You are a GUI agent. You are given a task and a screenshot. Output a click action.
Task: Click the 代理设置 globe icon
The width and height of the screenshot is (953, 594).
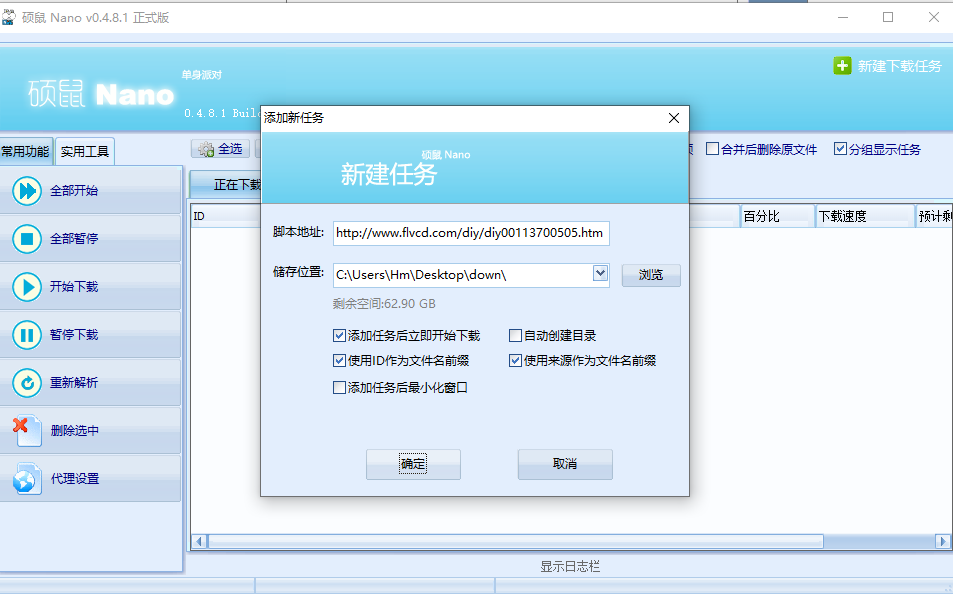click(27, 479)
